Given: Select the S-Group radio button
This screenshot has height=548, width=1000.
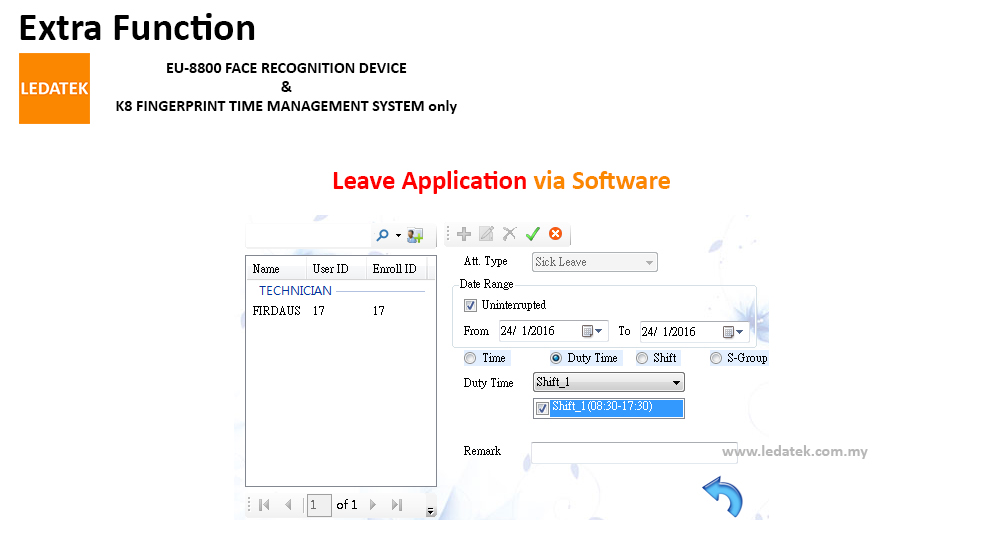Looking at the screenshot, I should point(716,359).
